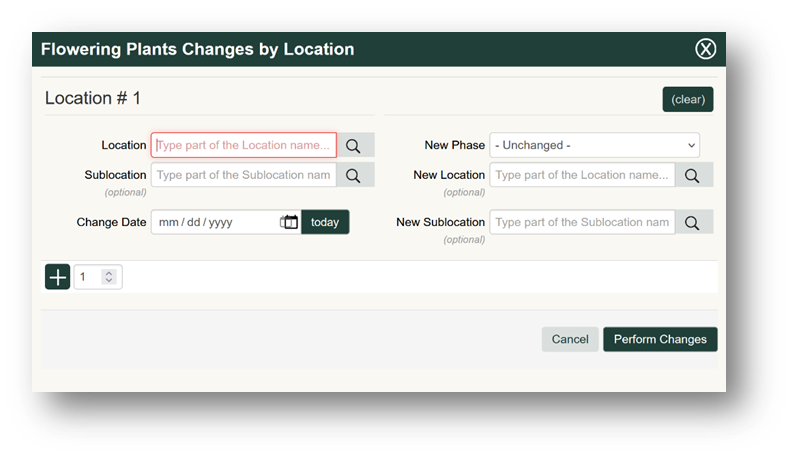Decrease the location count with down arrow
This screenshot has width=791, height=457.
109,281
